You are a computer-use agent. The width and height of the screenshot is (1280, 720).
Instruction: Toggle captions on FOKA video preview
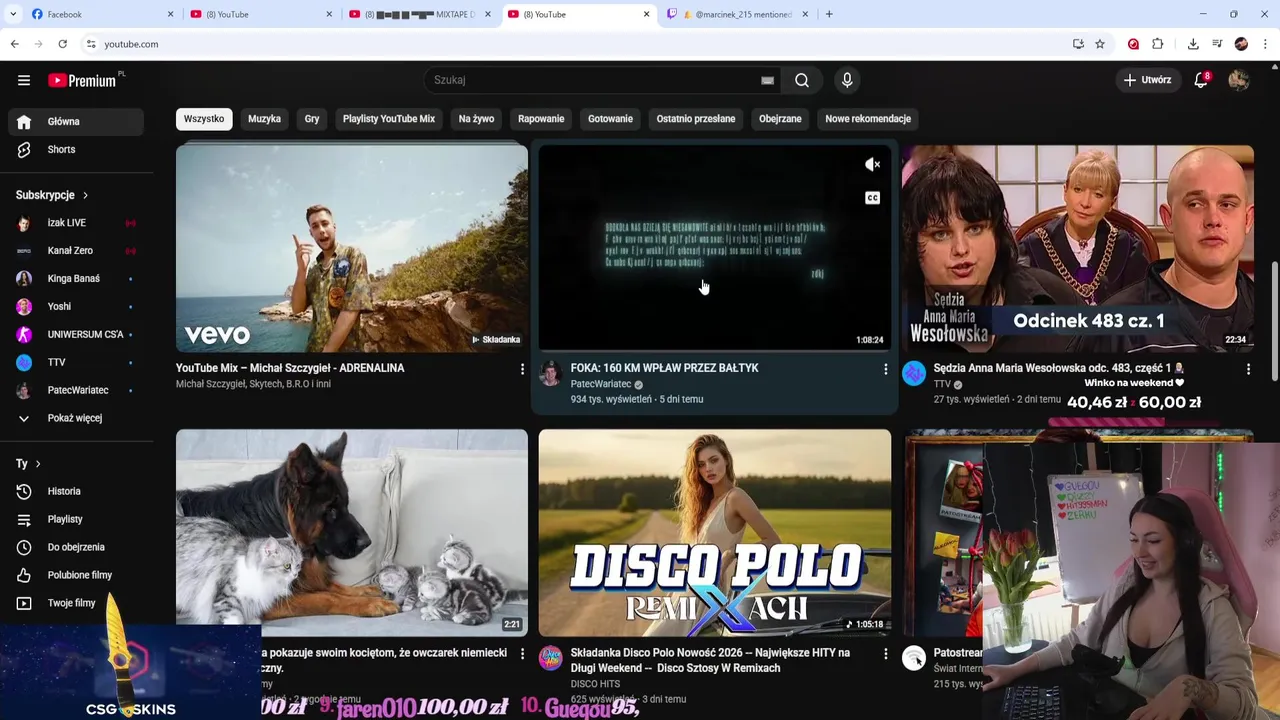point(873,198)
